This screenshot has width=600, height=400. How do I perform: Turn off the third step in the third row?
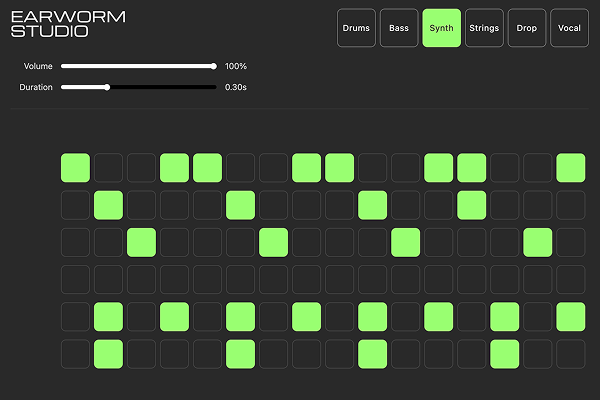[x=141, y=242]
